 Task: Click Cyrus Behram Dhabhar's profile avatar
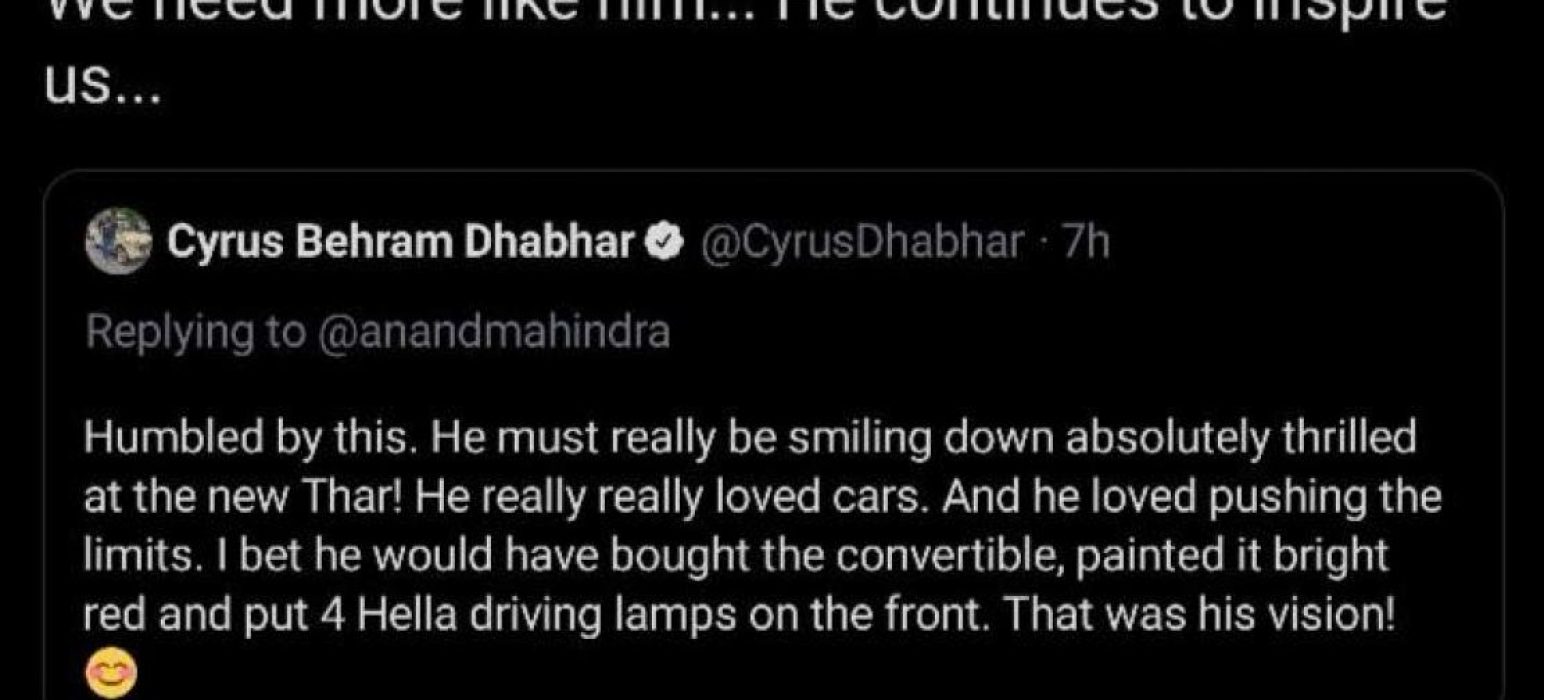click(119, 242)
